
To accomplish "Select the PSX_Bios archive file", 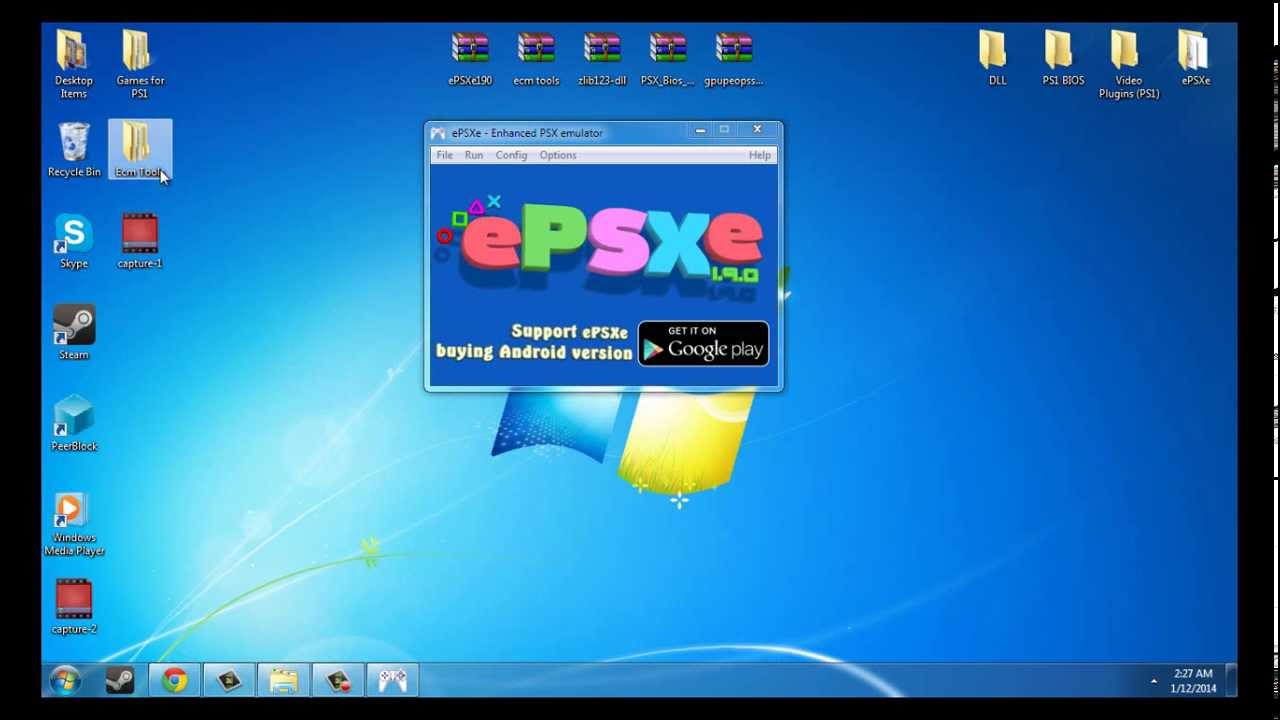I will pos(668,59).
